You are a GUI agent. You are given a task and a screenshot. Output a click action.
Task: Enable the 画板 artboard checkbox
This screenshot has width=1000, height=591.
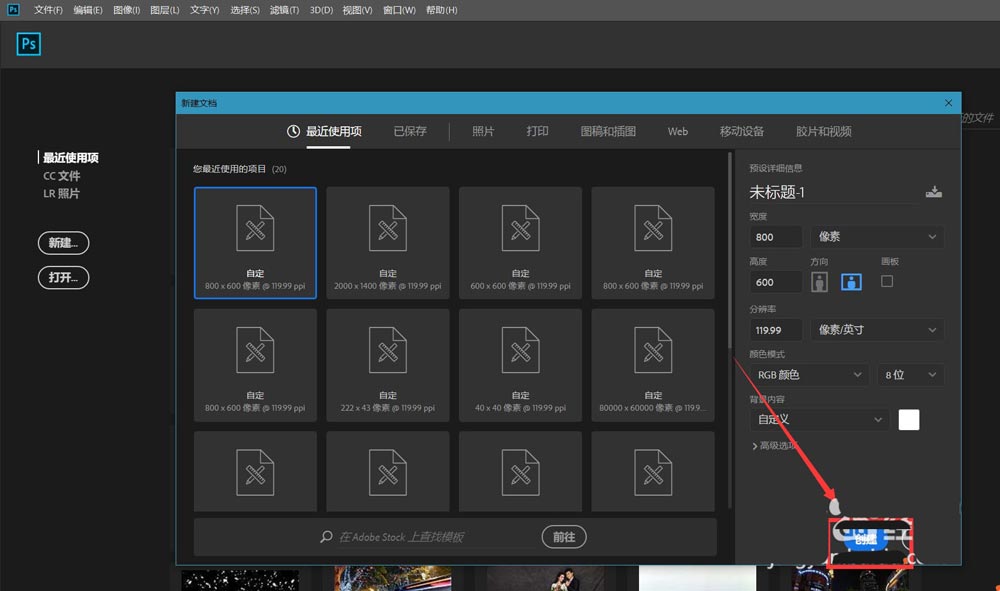886,281
